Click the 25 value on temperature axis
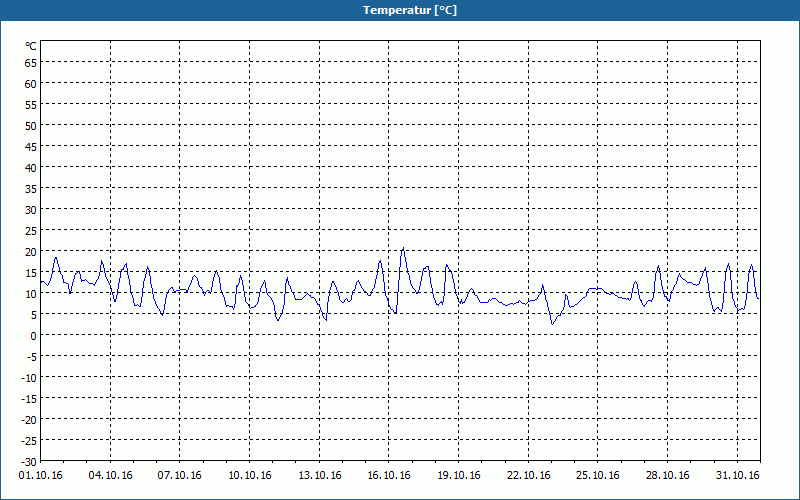Viewport: 800px width, 500px height. [31, 231]
